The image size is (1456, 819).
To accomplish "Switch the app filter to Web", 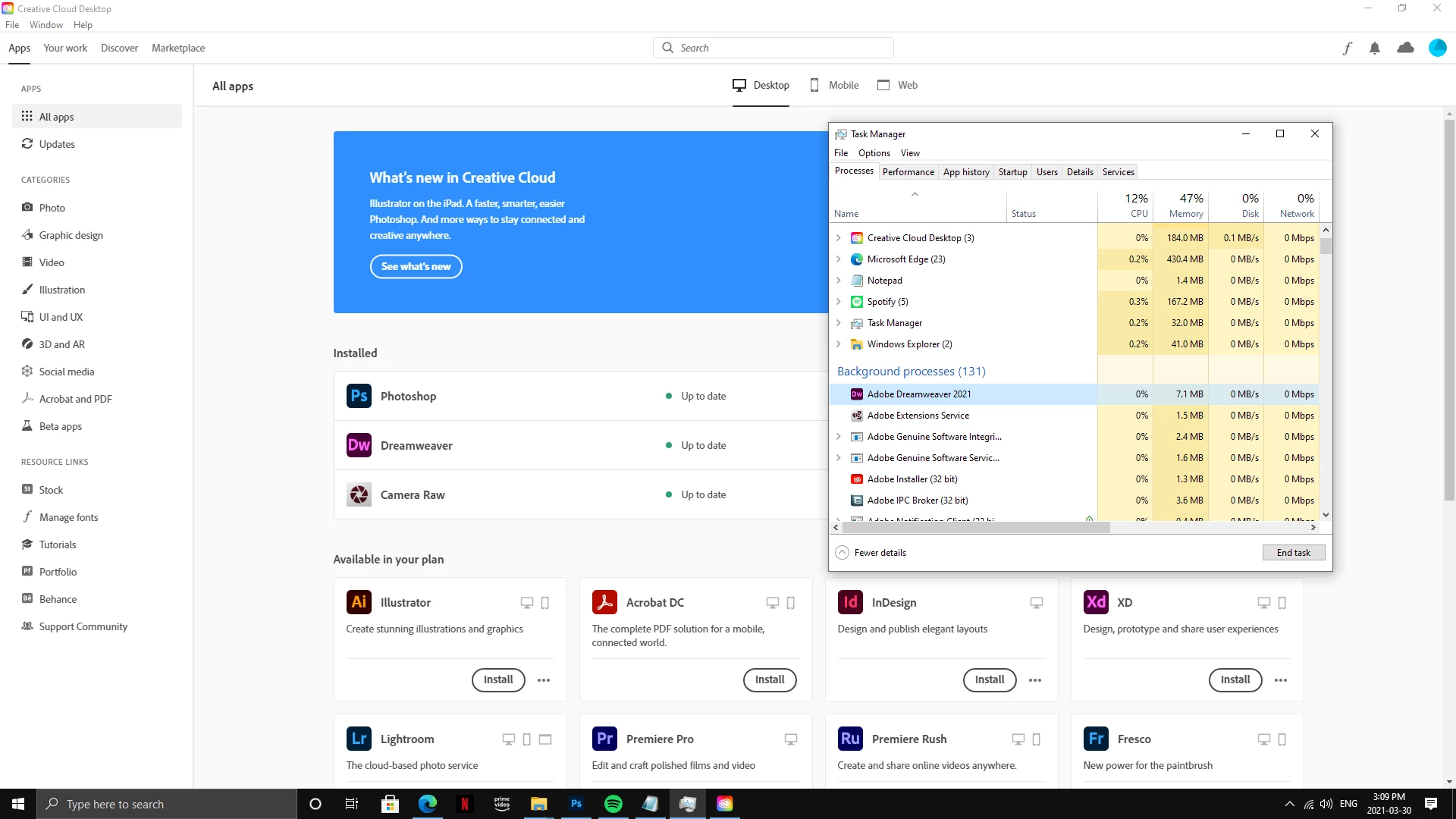I will [898, 85].
